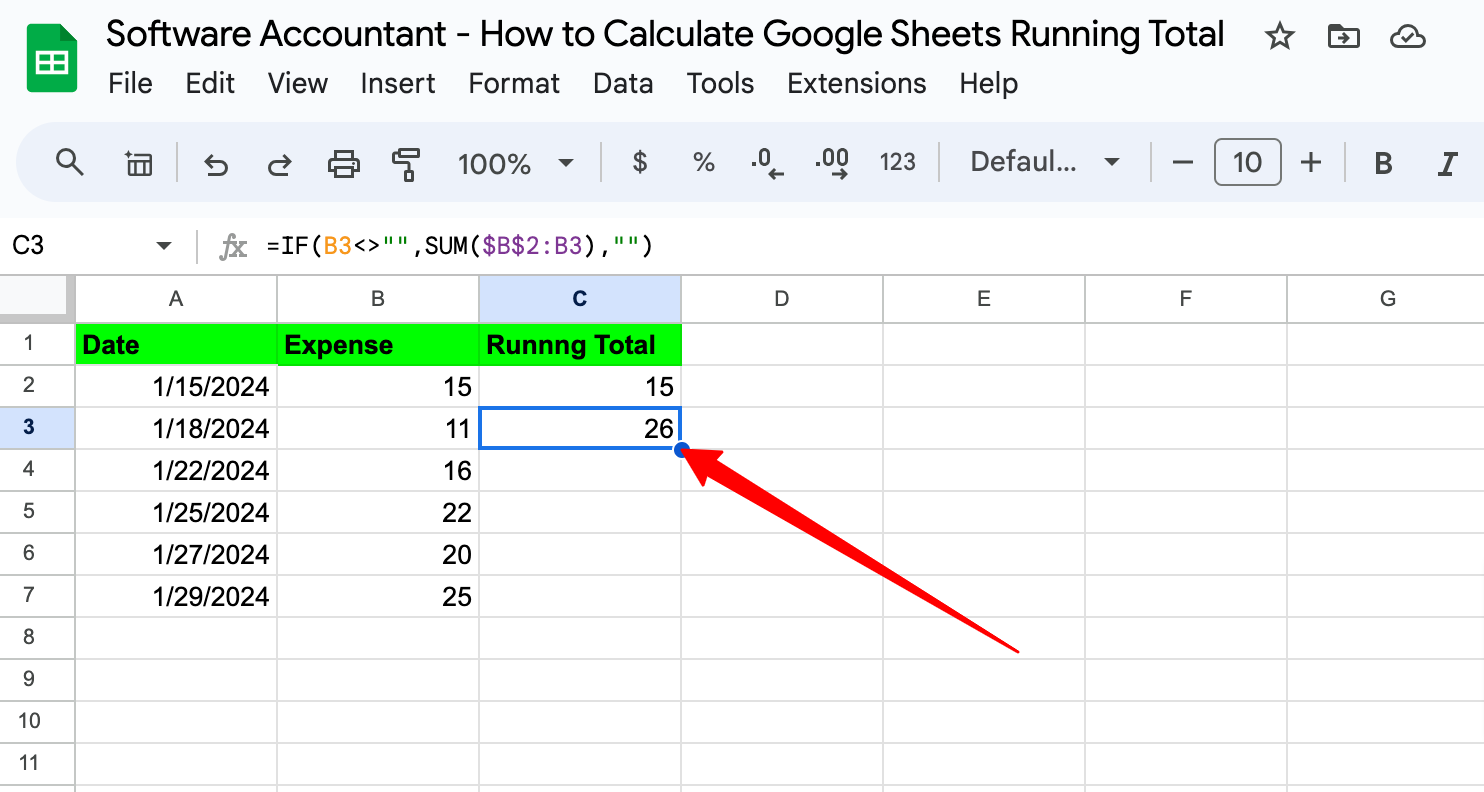This screenshot has height=792, width=1484.
Task: Open the Extensions menu
Action: 858,83
